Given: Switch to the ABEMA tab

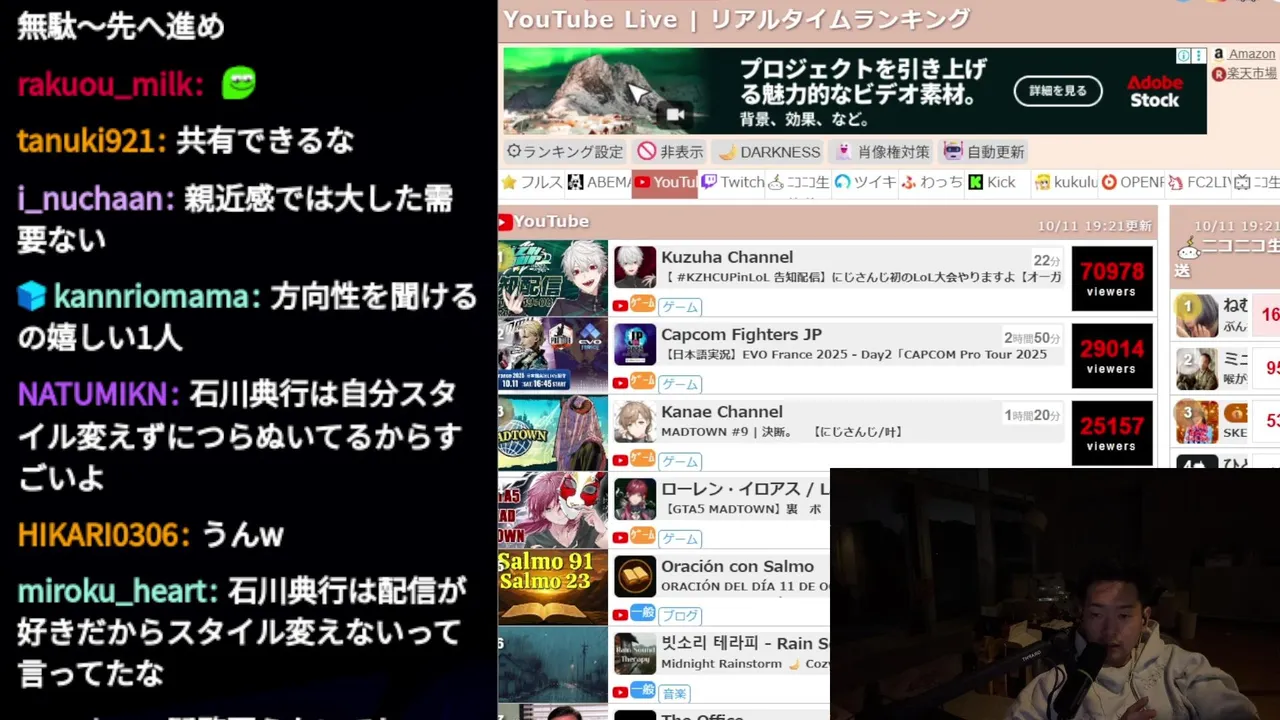Looking at the screenshot, I should 598,182.
